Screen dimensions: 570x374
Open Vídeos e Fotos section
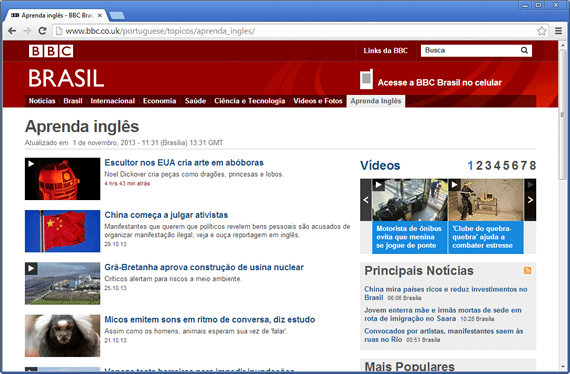(318, 101)
